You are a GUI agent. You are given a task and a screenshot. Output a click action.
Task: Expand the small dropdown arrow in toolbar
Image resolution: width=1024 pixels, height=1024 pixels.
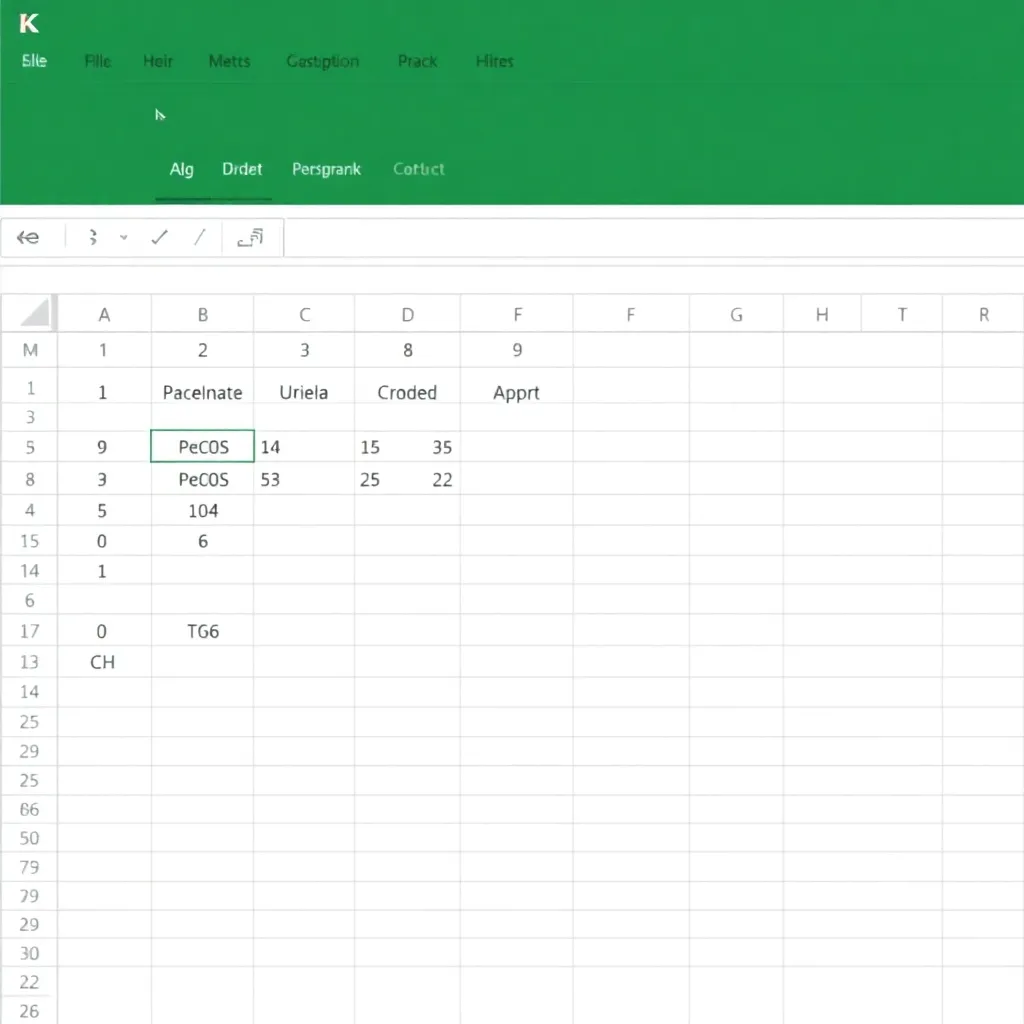click(x=124, y=238)
